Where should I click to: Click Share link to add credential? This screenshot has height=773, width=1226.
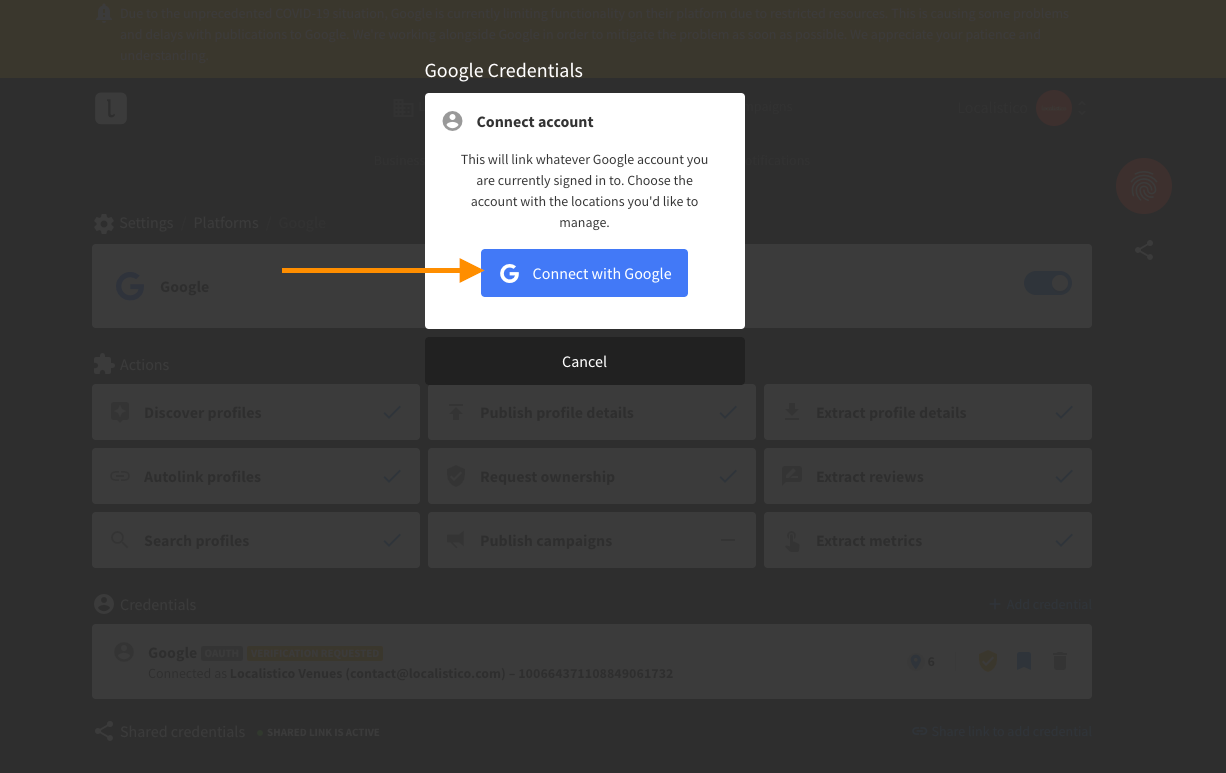click(x=1001, y=732)
